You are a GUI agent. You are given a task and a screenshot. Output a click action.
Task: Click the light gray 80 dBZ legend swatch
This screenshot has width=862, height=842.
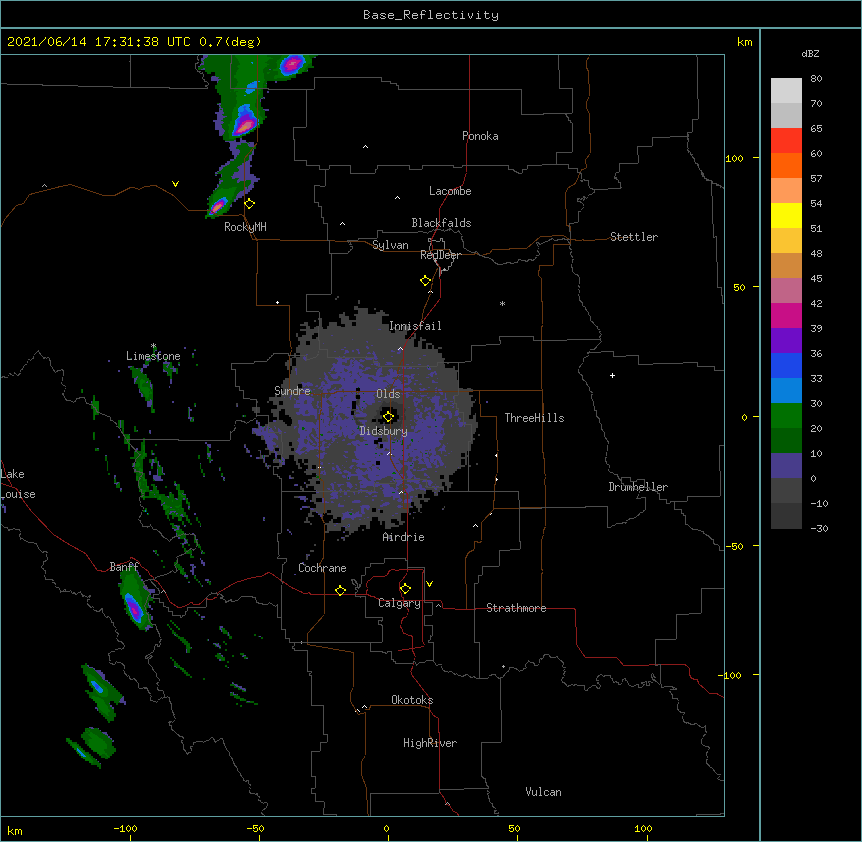pyautogui.click(x=786, y=90)
